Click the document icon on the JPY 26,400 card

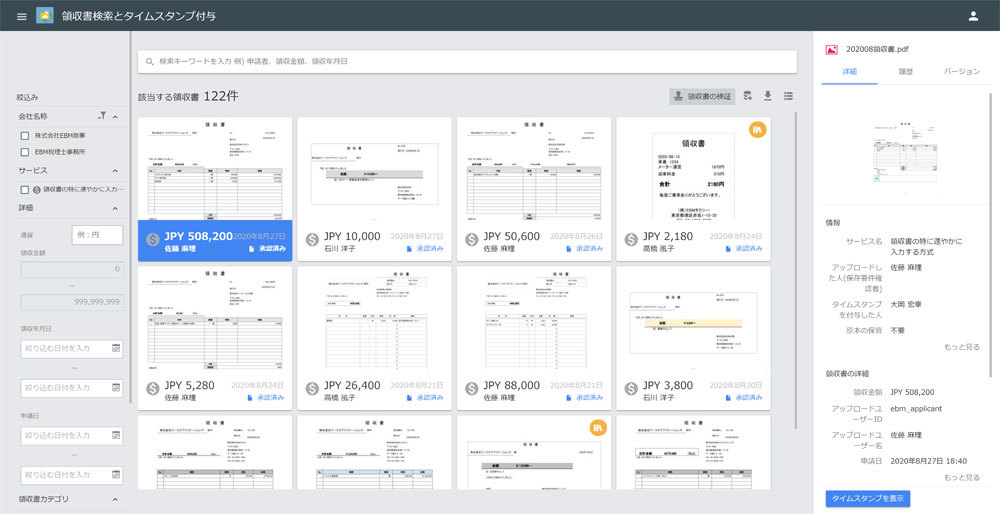click(409, 397)
